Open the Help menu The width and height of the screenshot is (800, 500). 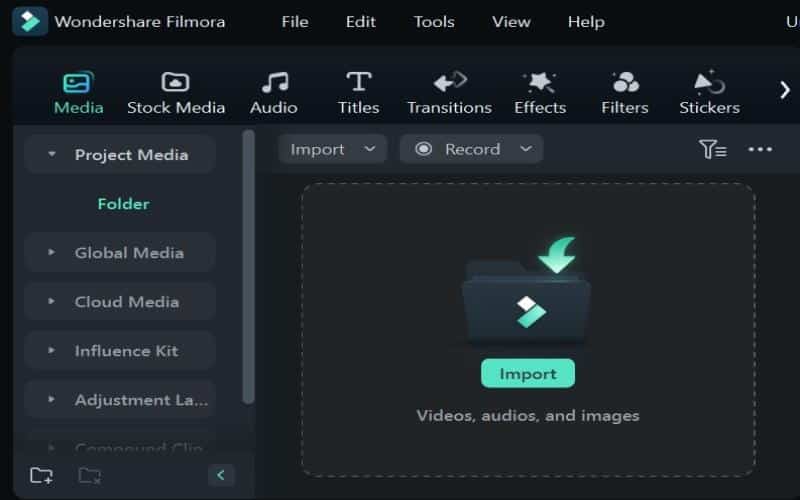[x=586, y=22]
